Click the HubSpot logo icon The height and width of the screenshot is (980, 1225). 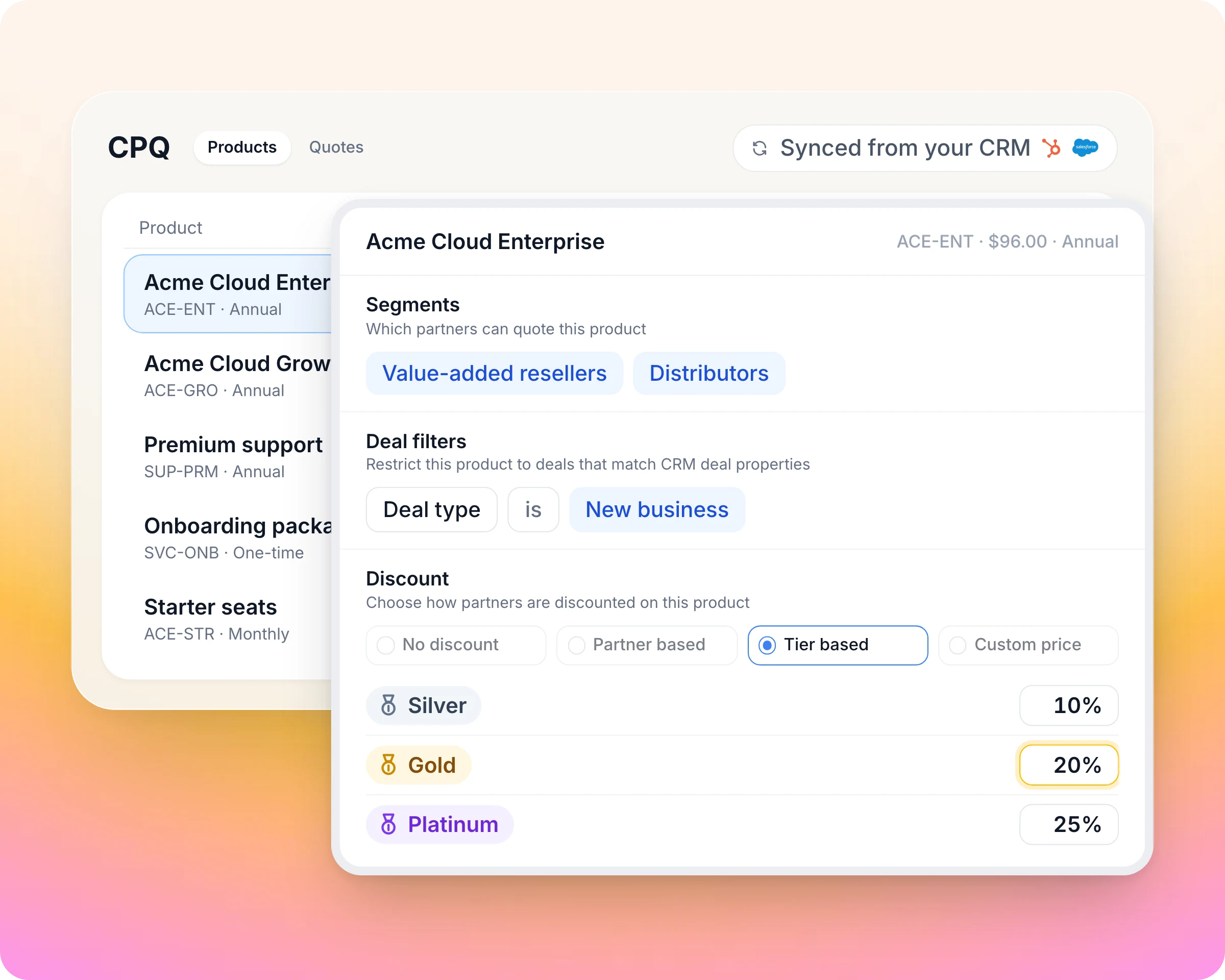1051,148
